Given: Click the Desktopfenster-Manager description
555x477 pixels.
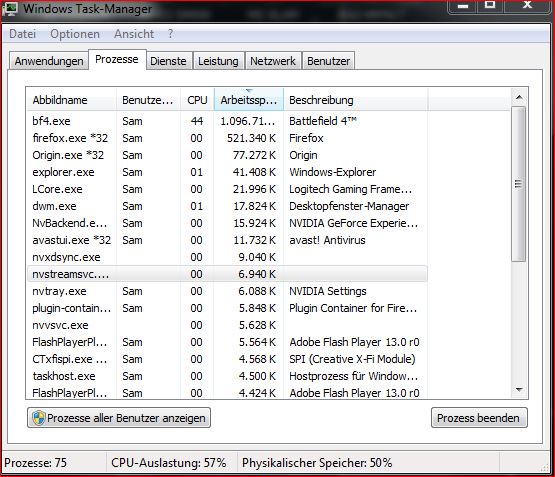Looking at the screenshot, I should 349,206.
